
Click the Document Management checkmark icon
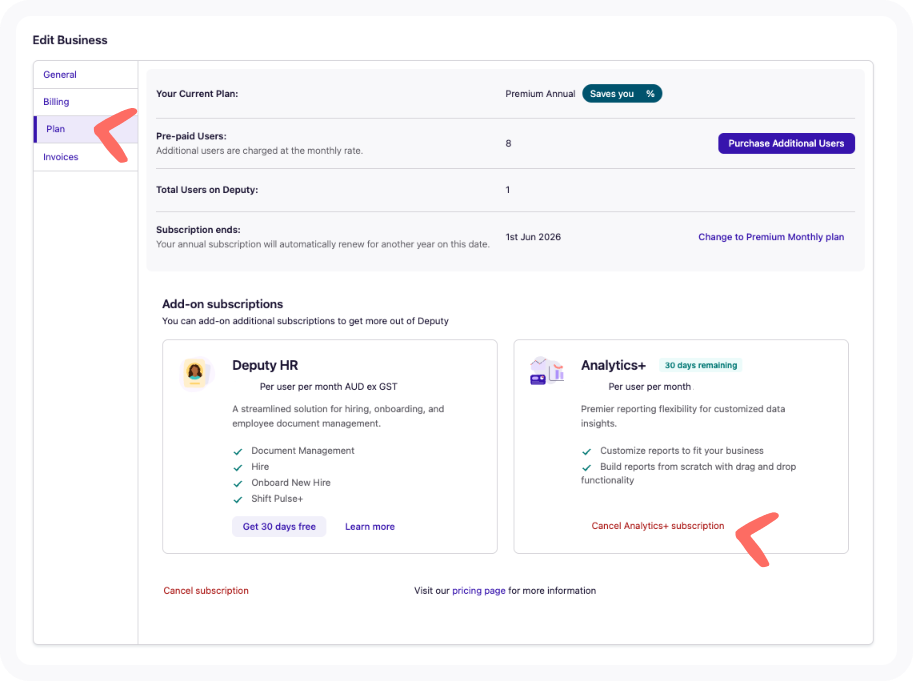click(x=238, y=452)
